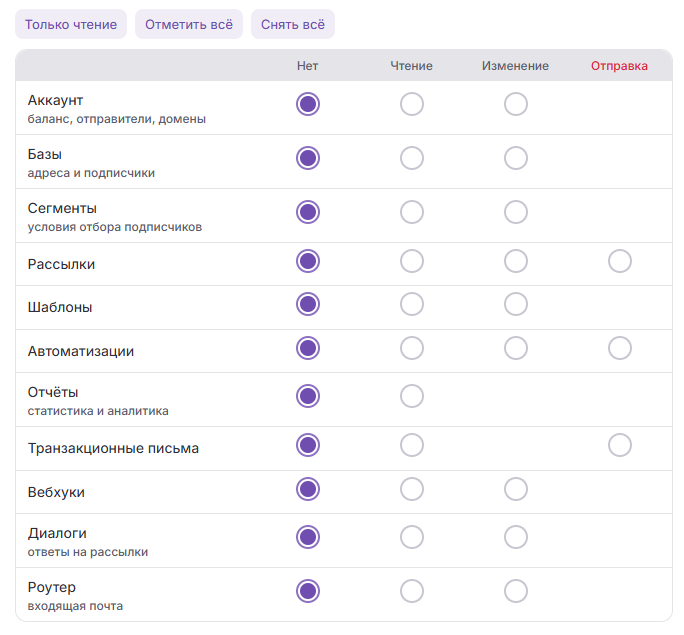Click the text условия отбора подписчиков
The width and height of the screenshot is (684, 635).
115,227
